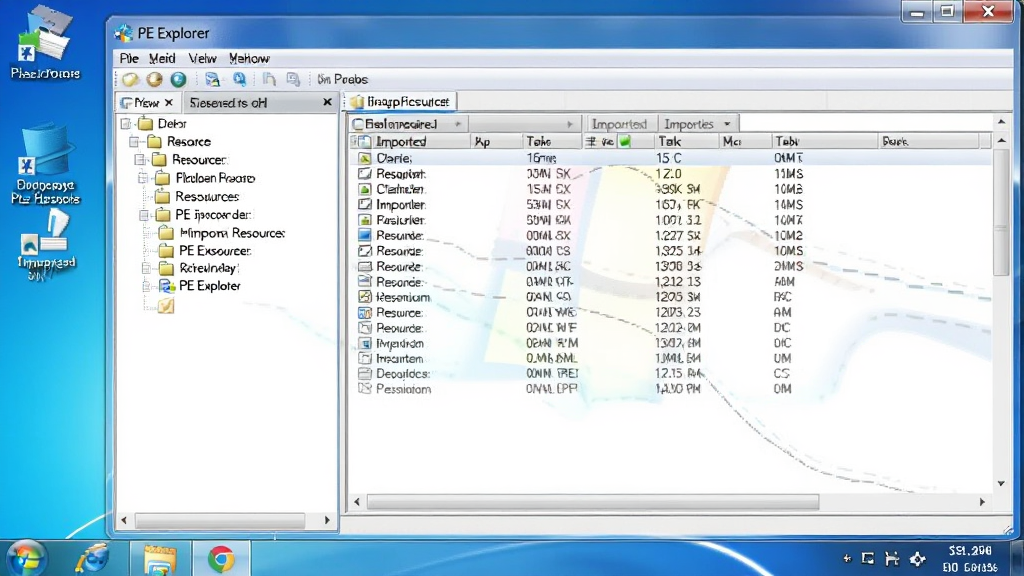Viewport: 1024px width, 576px height.
Task: Select the resource folder tab above the list
Action: point(400,102)
